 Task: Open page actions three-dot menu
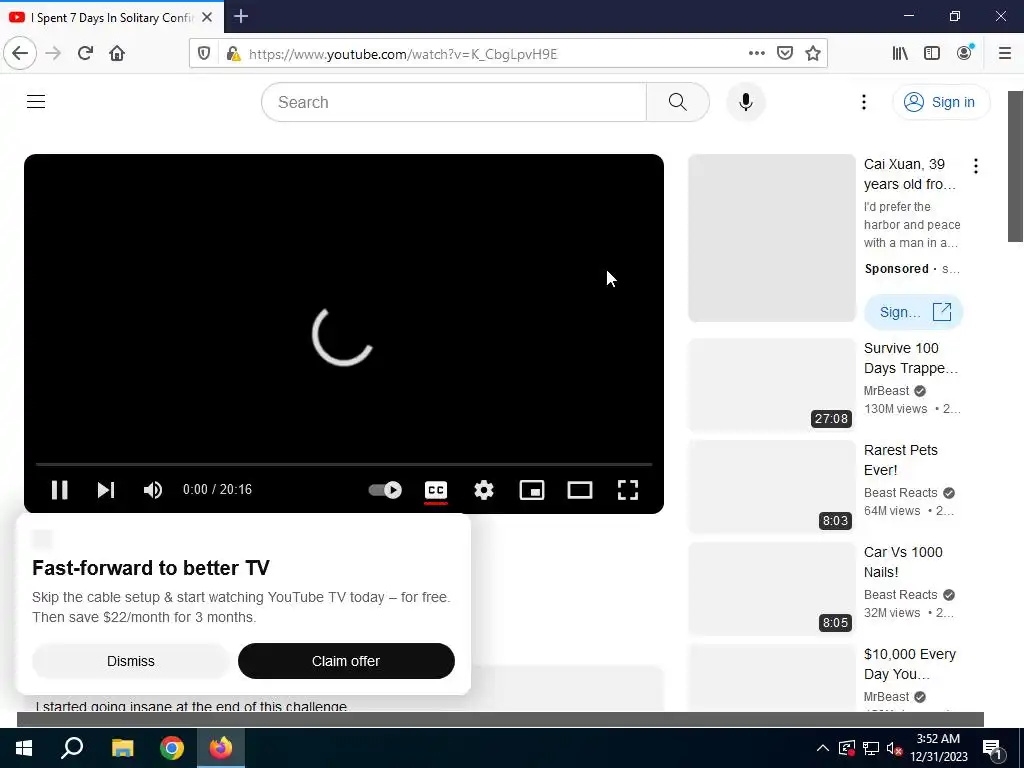point(756,54)
